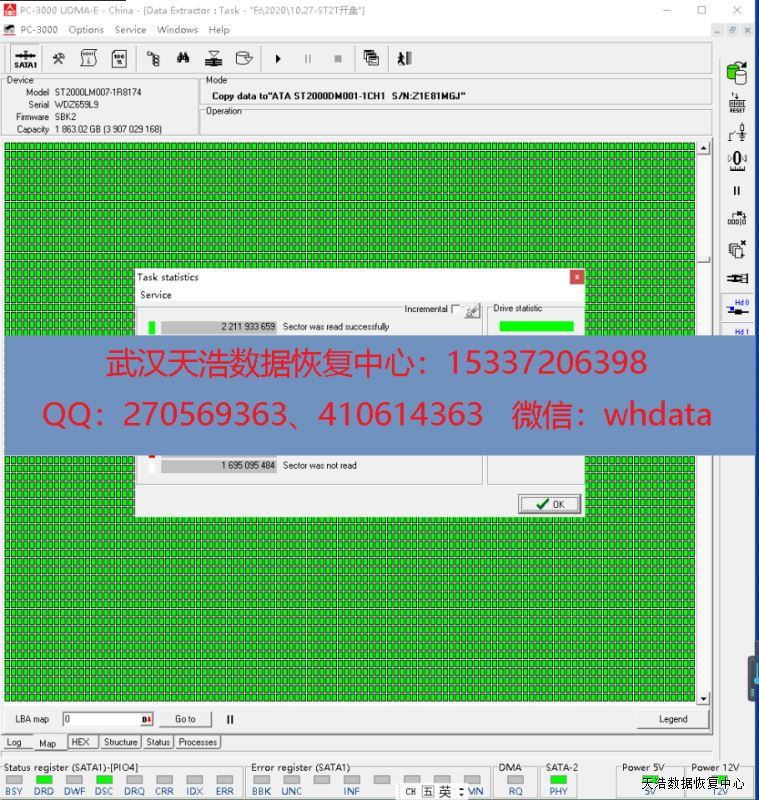Click the map scrollbar up arrow
This screenshot has height=800, width=759.
pos(703,149)
